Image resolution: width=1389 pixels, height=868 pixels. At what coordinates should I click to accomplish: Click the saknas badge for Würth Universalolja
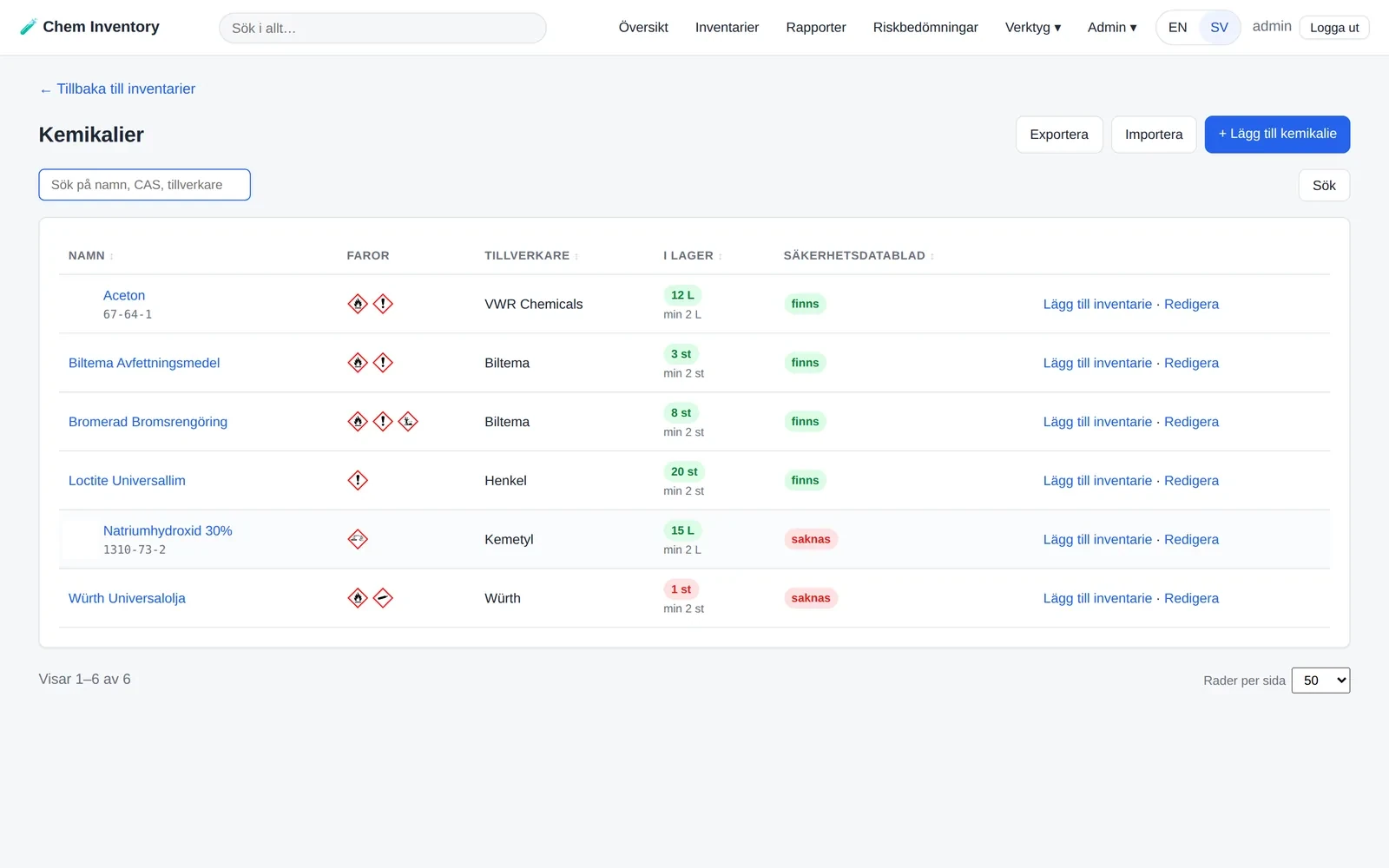point(811,598)
